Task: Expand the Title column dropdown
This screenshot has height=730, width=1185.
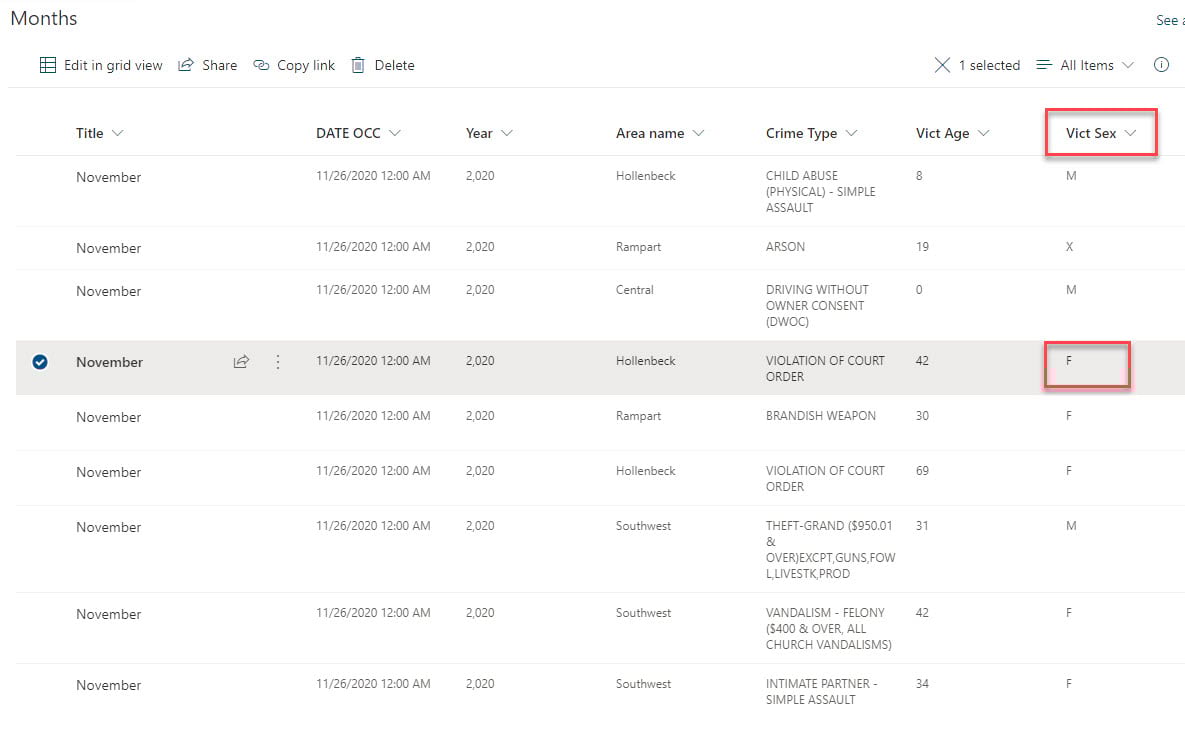Action: point(118,133)
